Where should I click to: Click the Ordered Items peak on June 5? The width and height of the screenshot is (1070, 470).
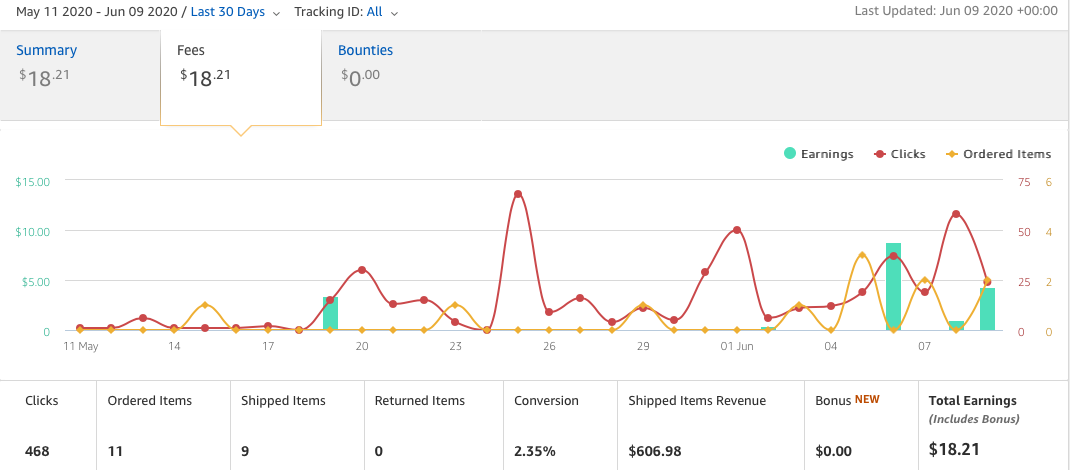click(x=862, y=255)
